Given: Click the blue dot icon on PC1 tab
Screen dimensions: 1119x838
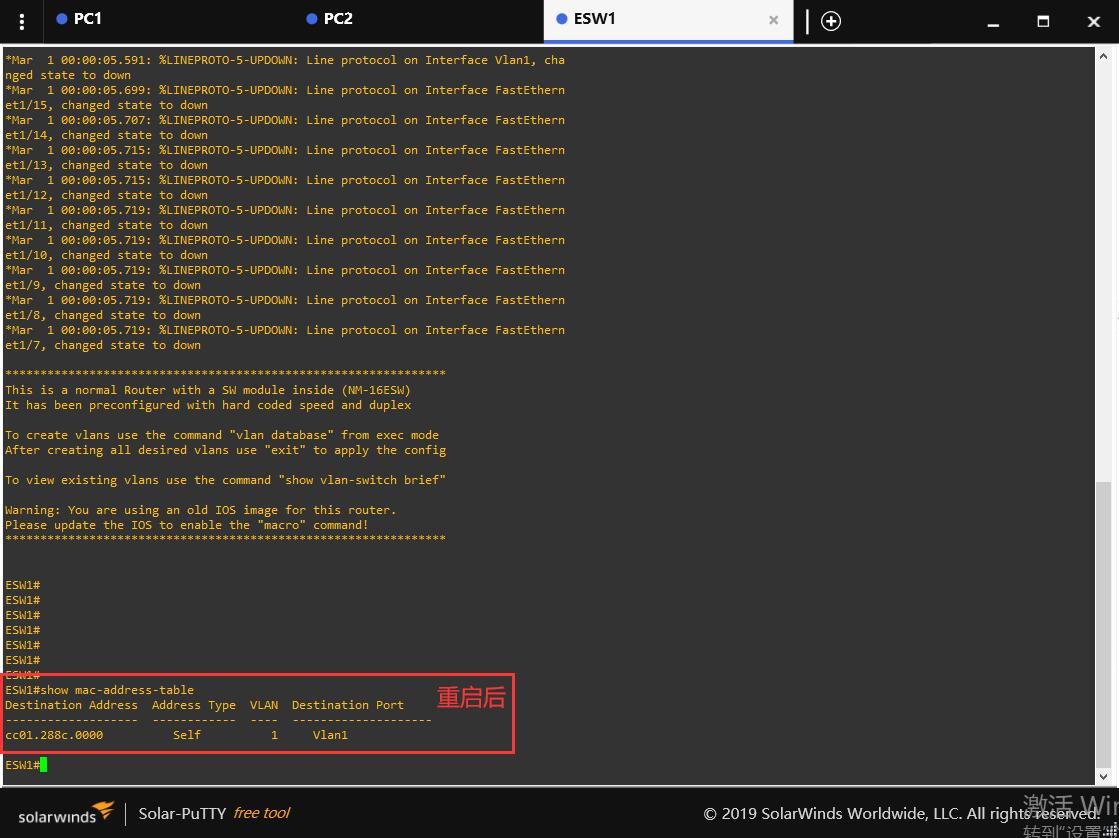Looking at the screenshot, I should click(62, 19).
